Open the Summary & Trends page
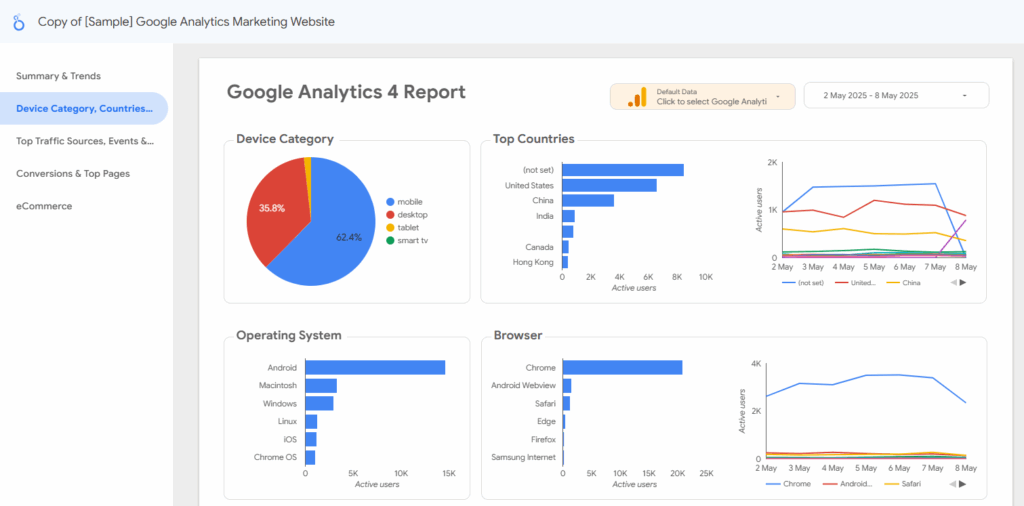1024x506 pixels. click(58, 76)
